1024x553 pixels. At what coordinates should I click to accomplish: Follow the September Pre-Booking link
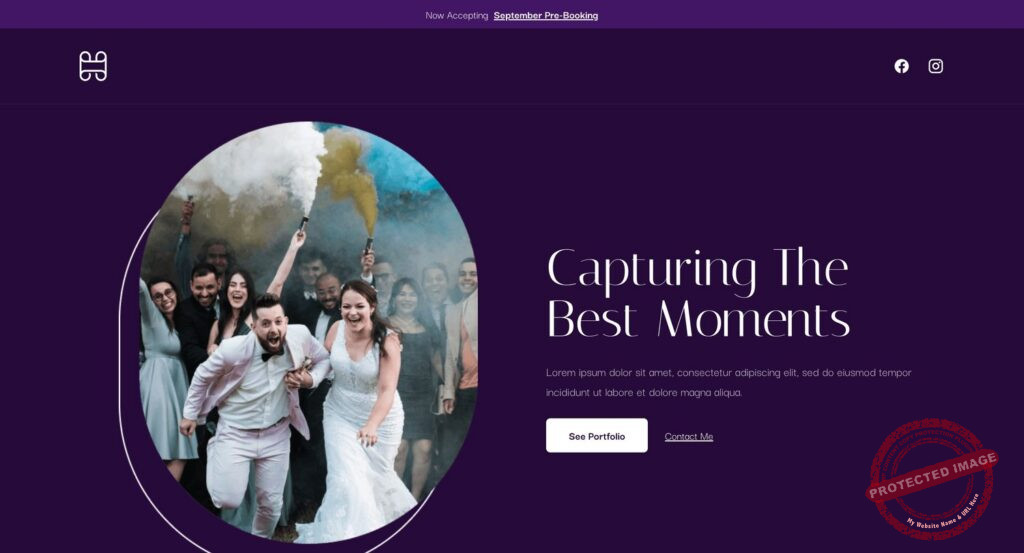(x=545, y=15)
